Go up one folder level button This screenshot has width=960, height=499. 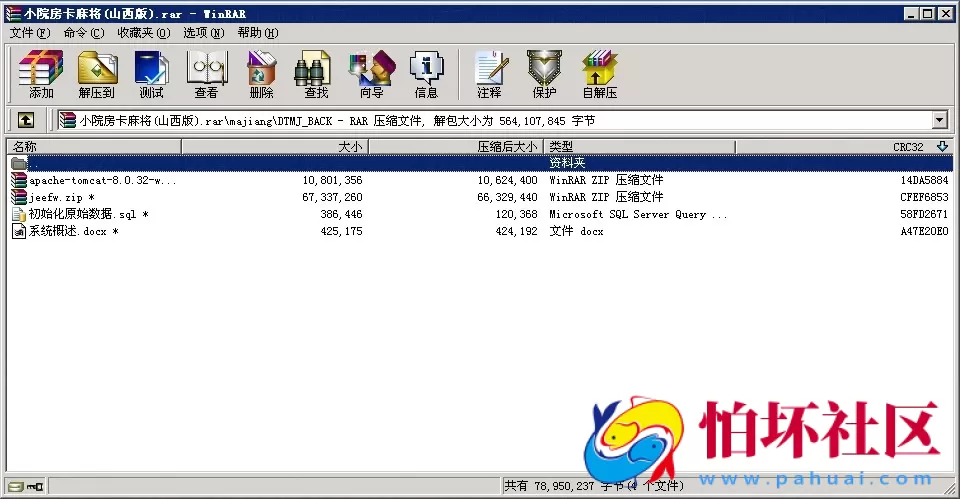point(25,120)
